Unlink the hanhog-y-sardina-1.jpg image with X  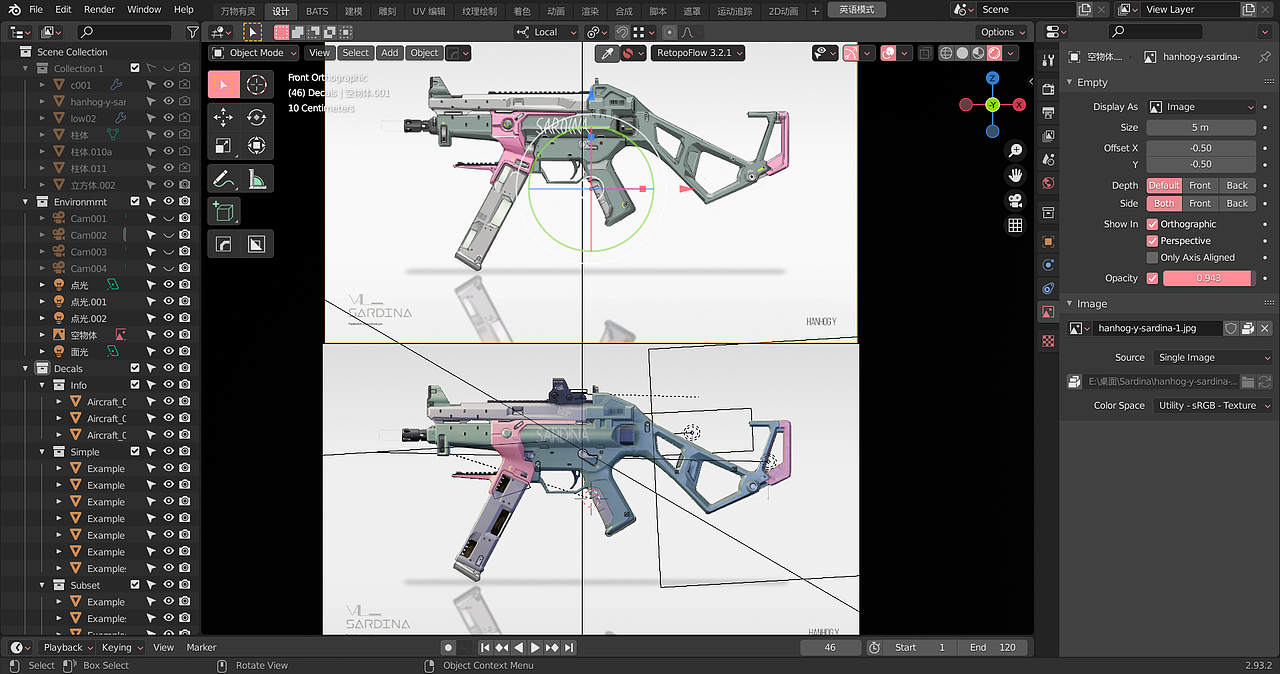coord(1265,328)
